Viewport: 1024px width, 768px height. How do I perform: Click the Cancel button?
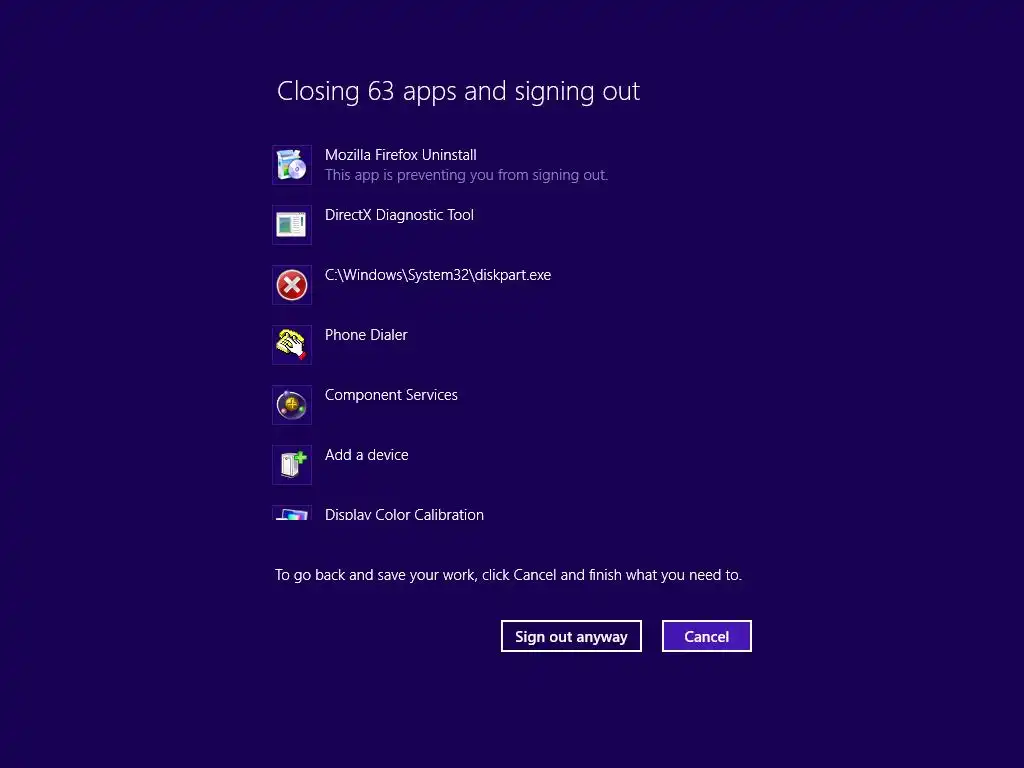tap(707, 636)
